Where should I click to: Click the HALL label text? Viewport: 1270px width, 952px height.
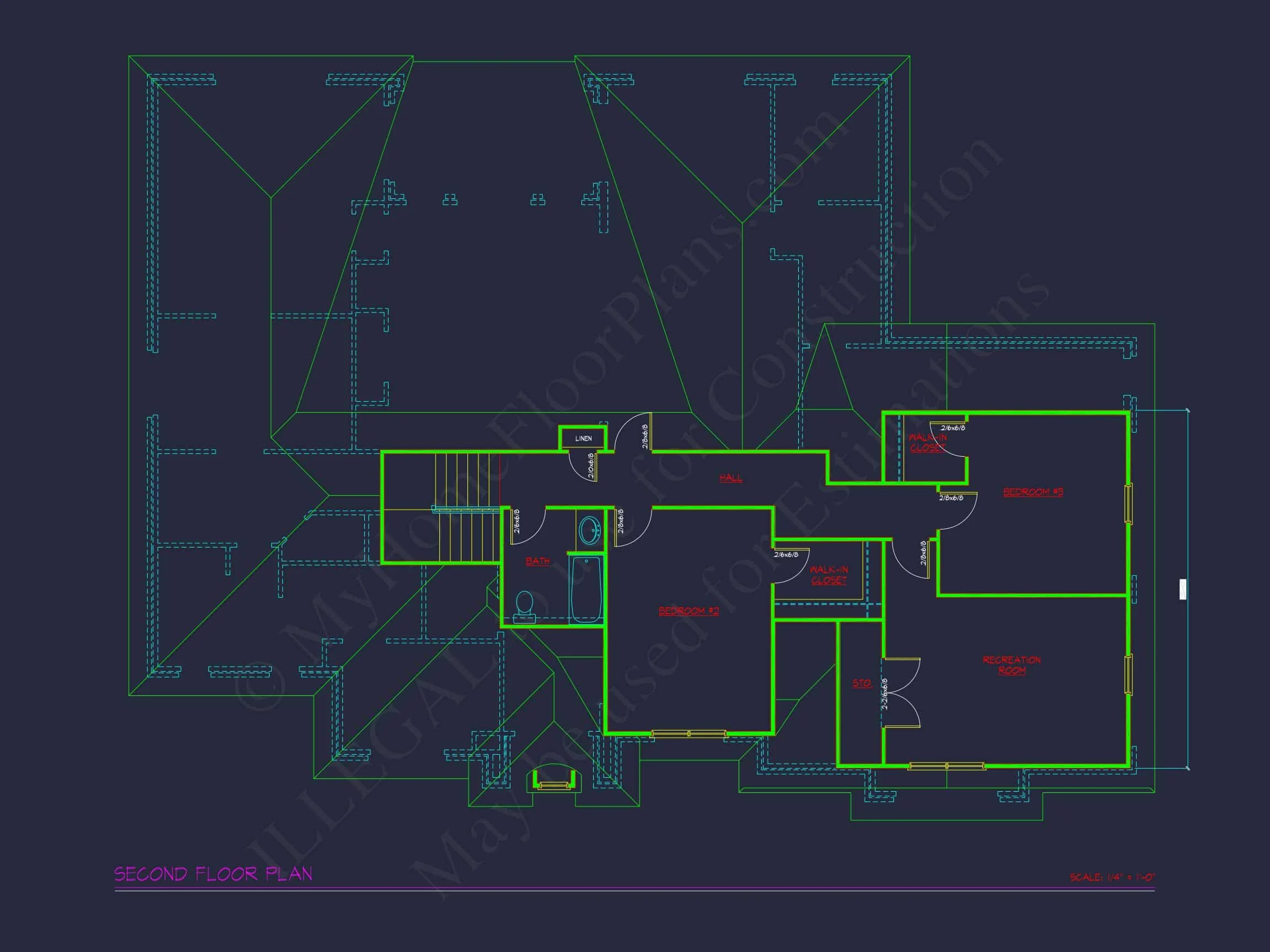pyautogui.click(x=730, y=478)
